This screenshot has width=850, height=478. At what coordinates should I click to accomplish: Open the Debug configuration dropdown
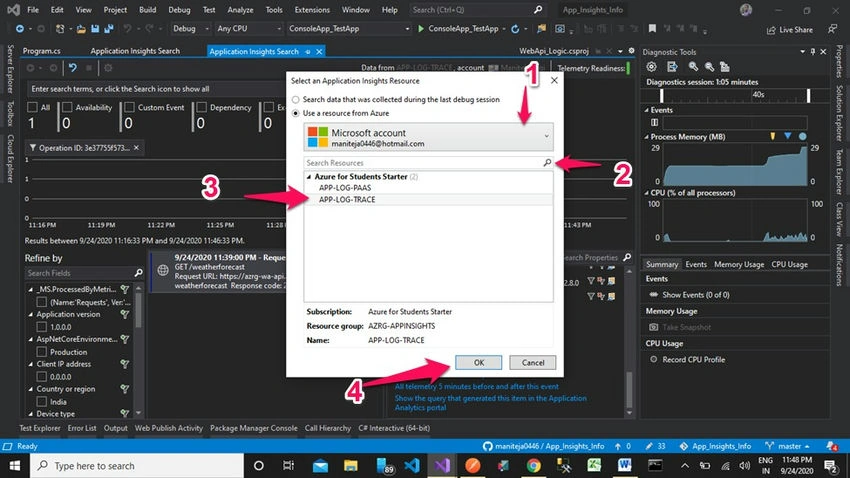190,29
